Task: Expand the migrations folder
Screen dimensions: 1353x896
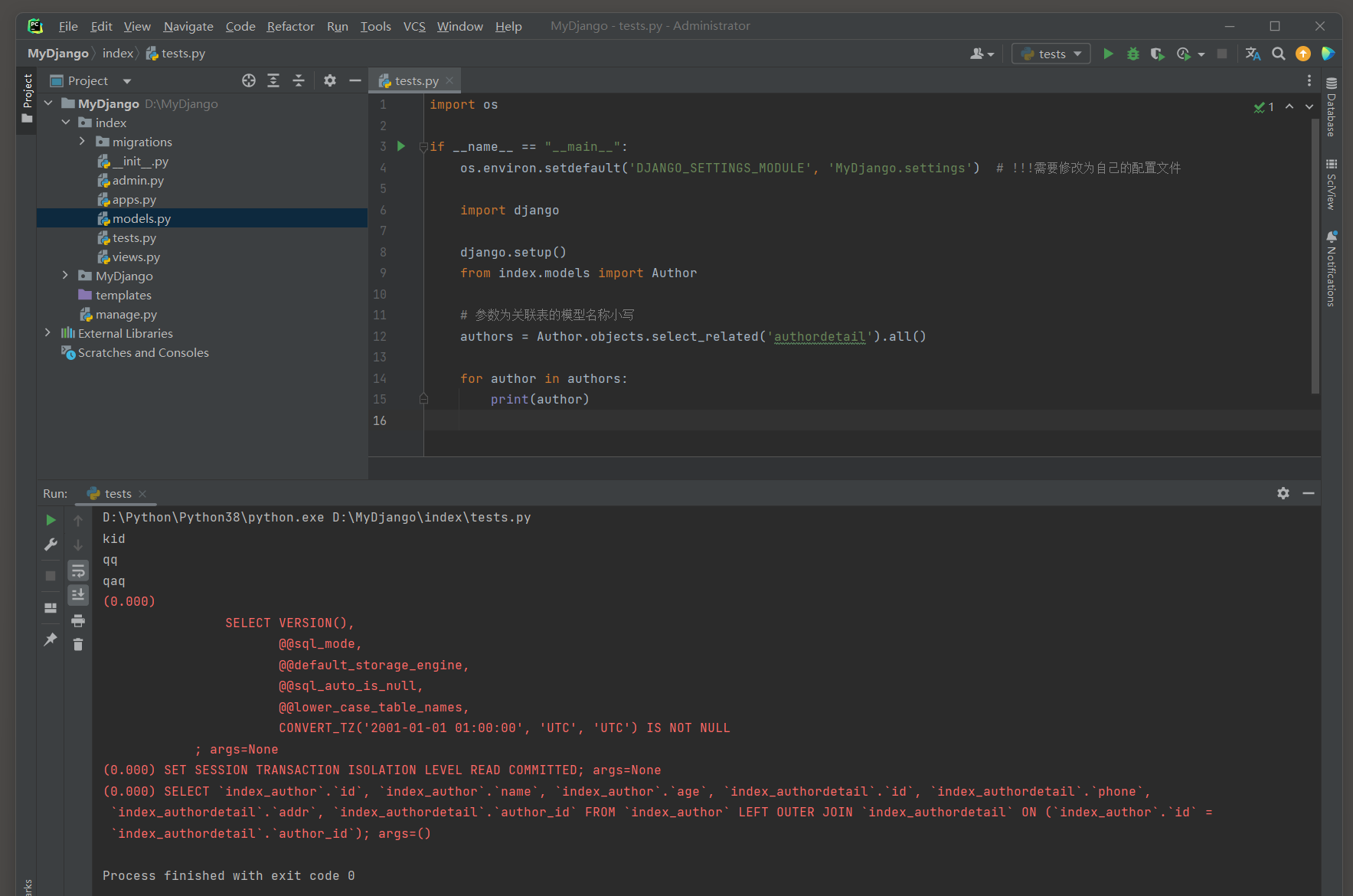Action: (83, 142)
